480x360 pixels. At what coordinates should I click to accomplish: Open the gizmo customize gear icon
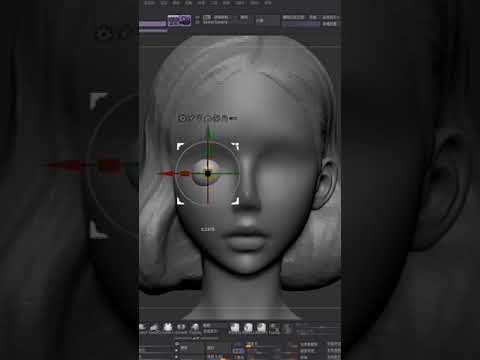pos(182,118)
